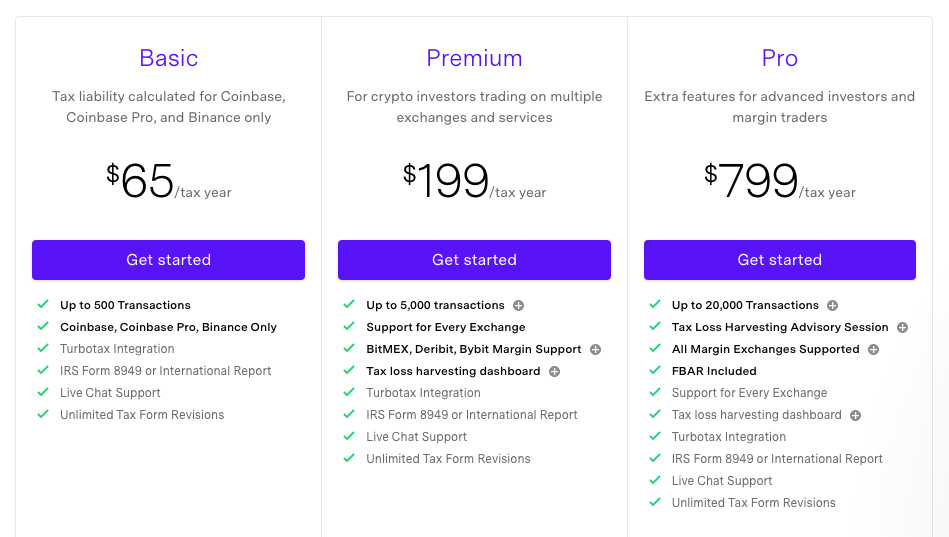Click plus icon next to Pro Tax loss harvesting dashboard
Image resolution: width=949 pixels, height=537 pixels.
[x=855, y=415]
